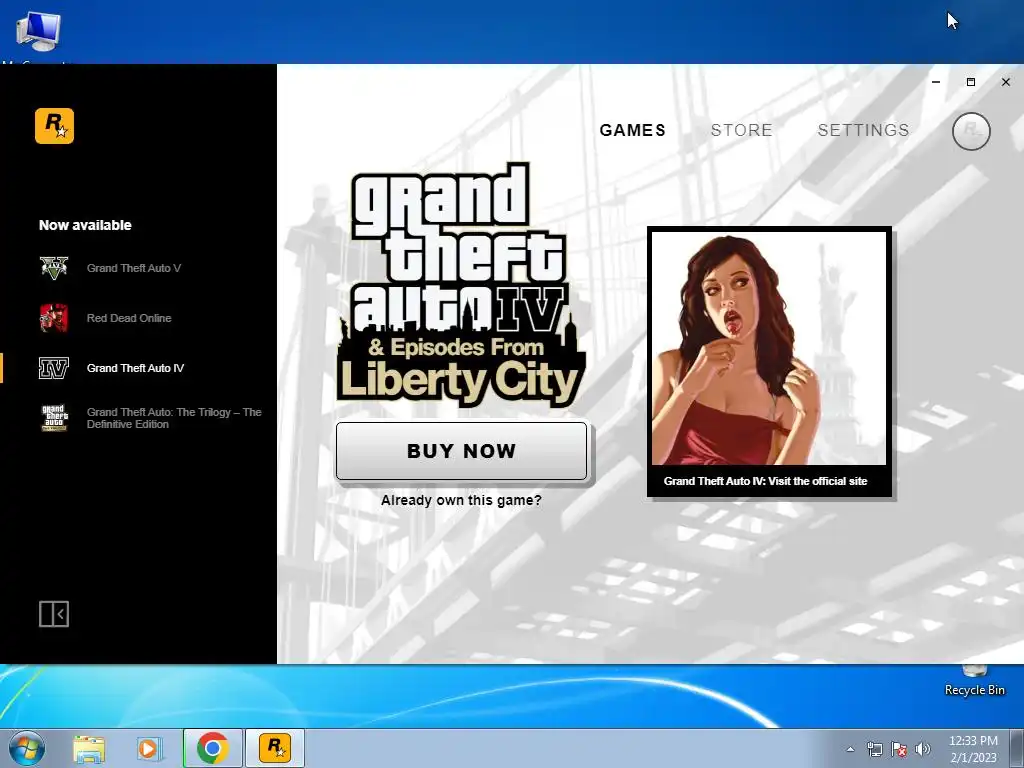This screenshot has height=768, width=1024.
Task: Select Grand Theft Auto IV sidebar label
Action: pyautogui.click(x=135, y=368)
